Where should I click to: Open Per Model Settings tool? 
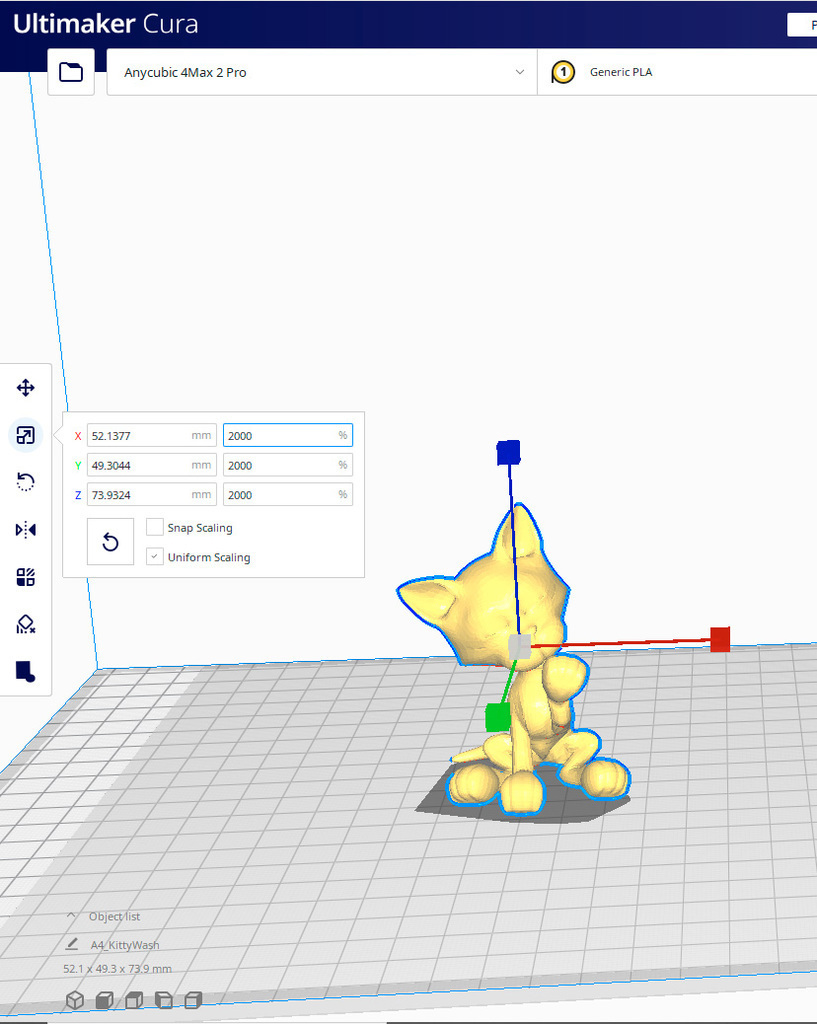click(25, 577)
